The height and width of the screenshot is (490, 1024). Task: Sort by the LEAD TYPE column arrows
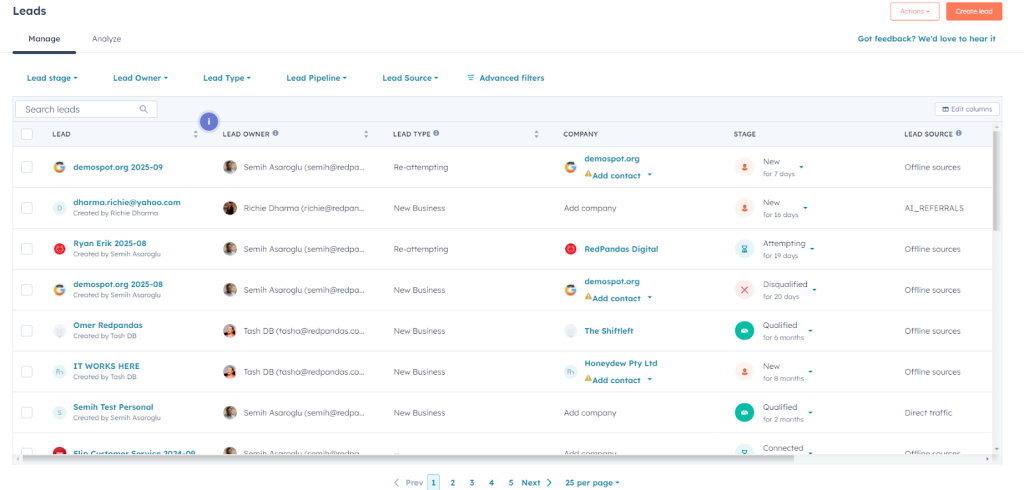pyautogui.click(x=536, y=134)
